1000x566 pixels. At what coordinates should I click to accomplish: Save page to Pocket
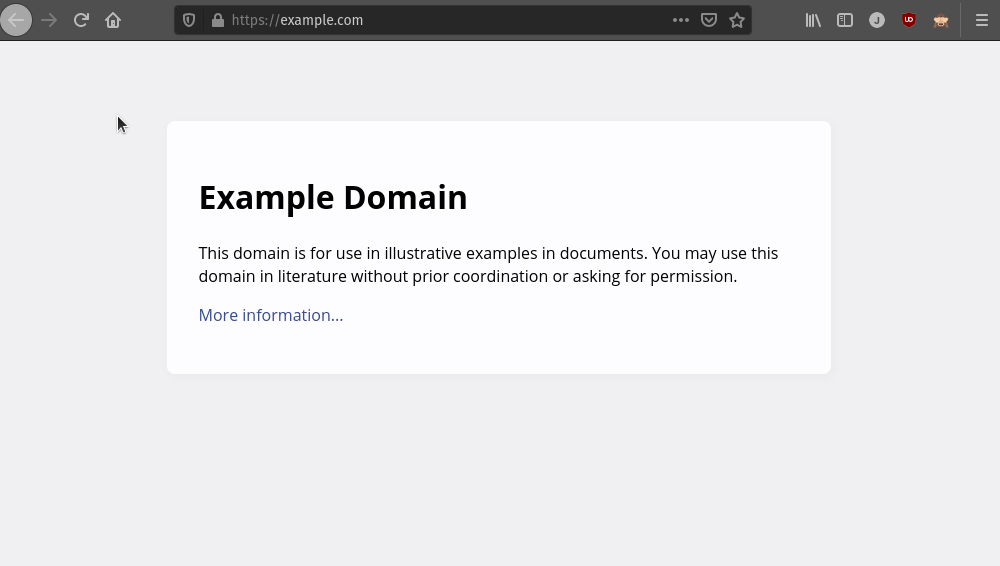pos(709,20)
